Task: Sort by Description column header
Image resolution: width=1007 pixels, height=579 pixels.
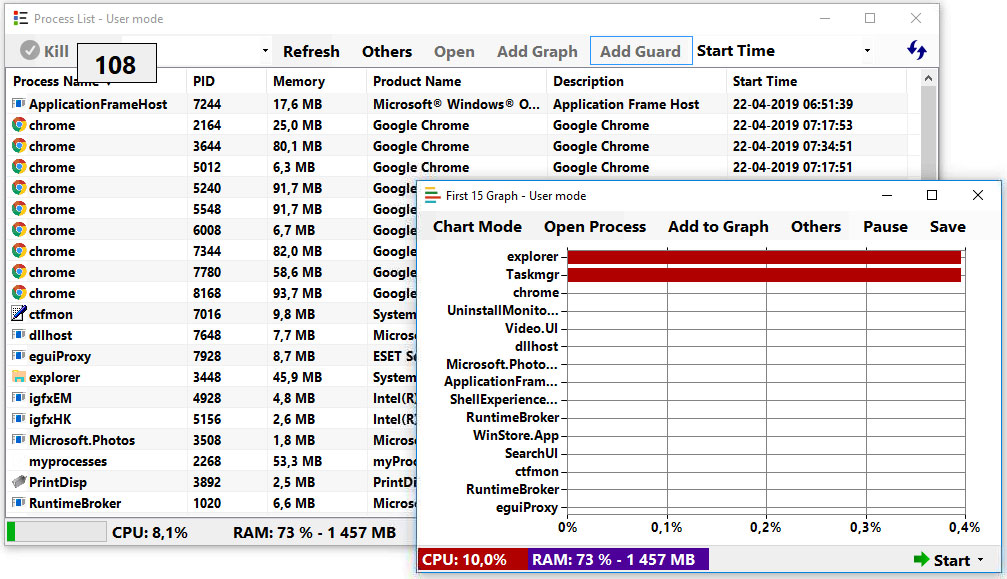Action: (588, 82)
